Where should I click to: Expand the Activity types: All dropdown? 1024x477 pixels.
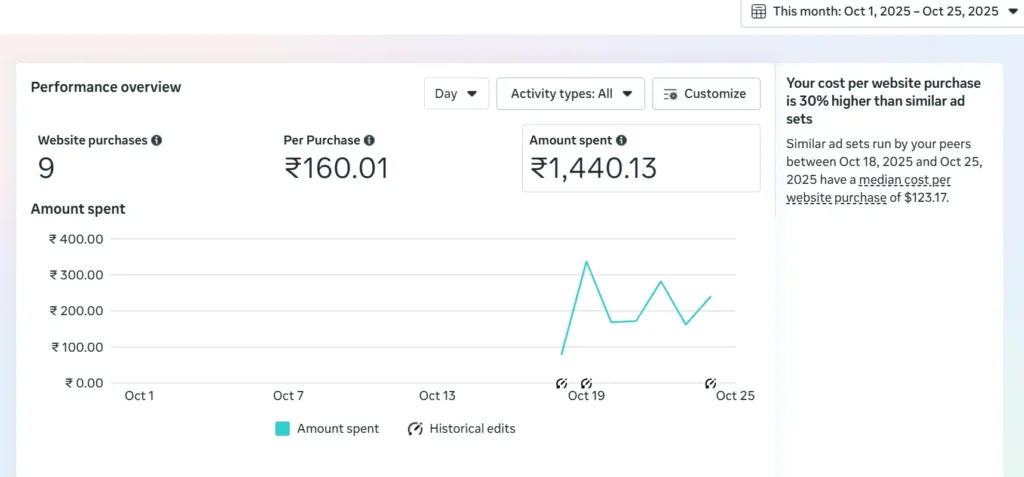click(570, 94)
